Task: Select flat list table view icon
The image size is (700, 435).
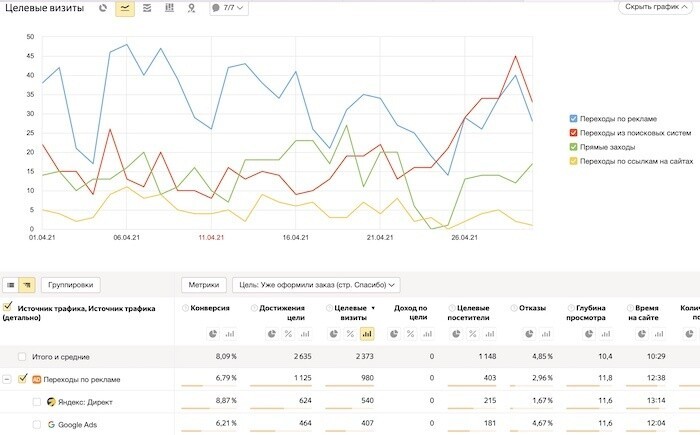Action: coord(11,284)
